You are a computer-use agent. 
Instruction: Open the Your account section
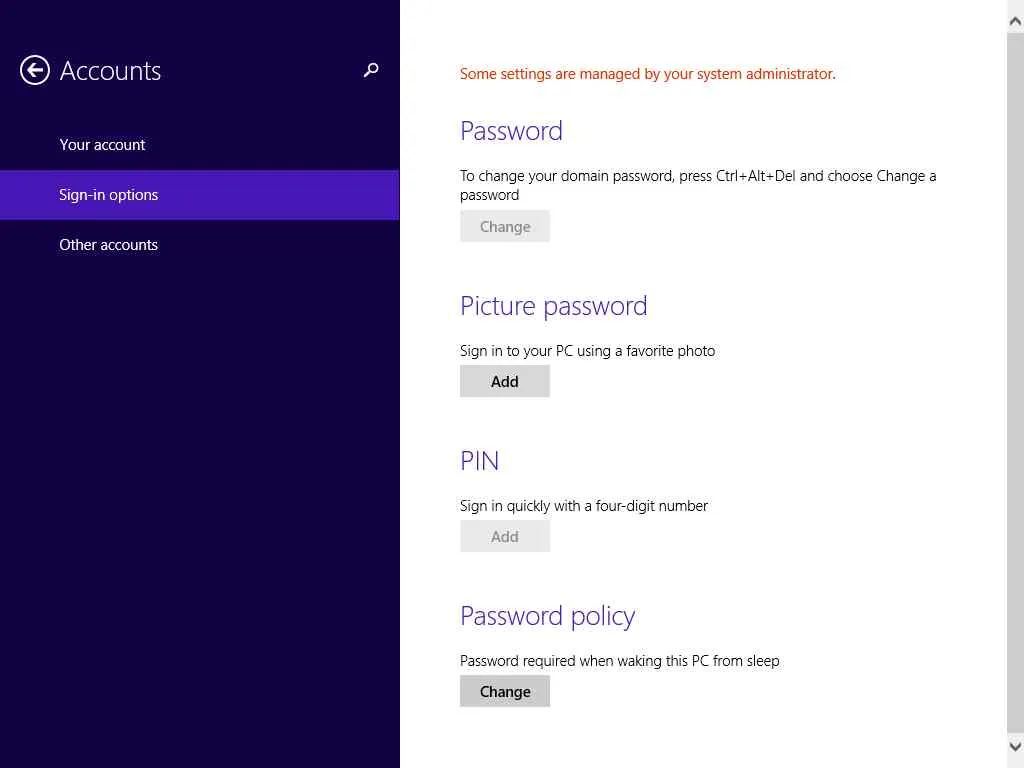[x=102, y=145]
